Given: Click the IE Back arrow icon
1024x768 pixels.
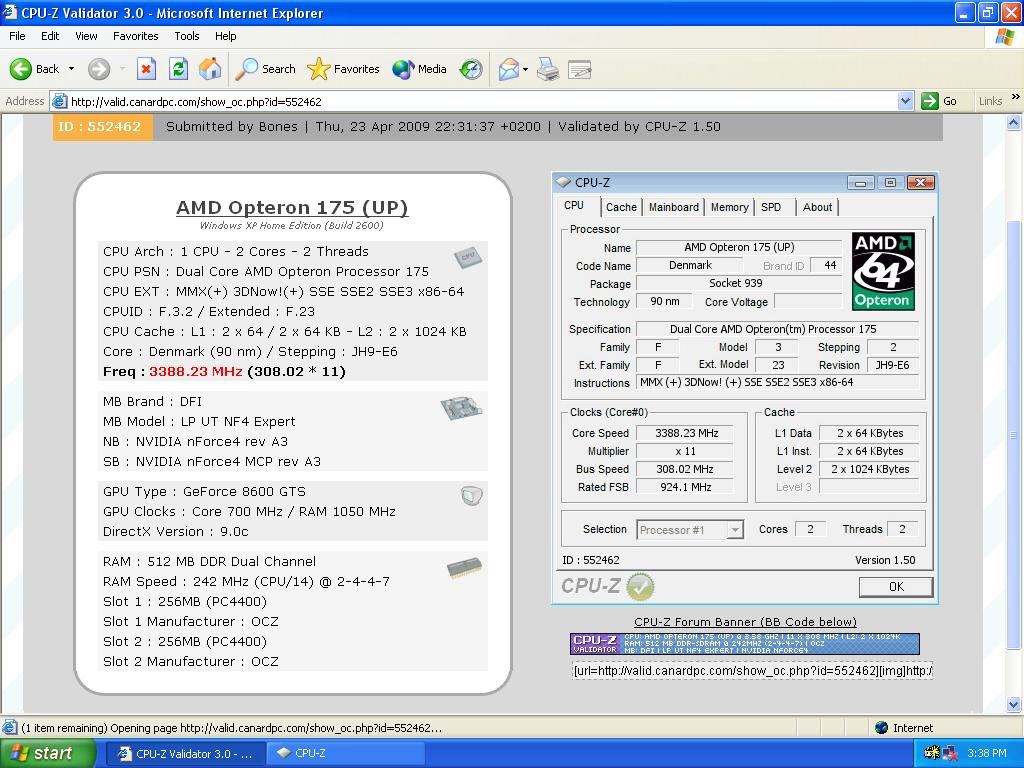Looking at the screenshot, I should click(21, 69).
